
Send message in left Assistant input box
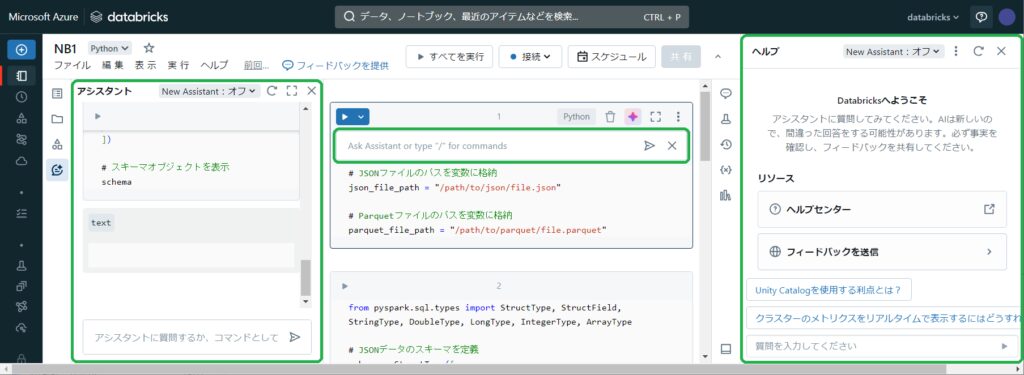(295, 337)
